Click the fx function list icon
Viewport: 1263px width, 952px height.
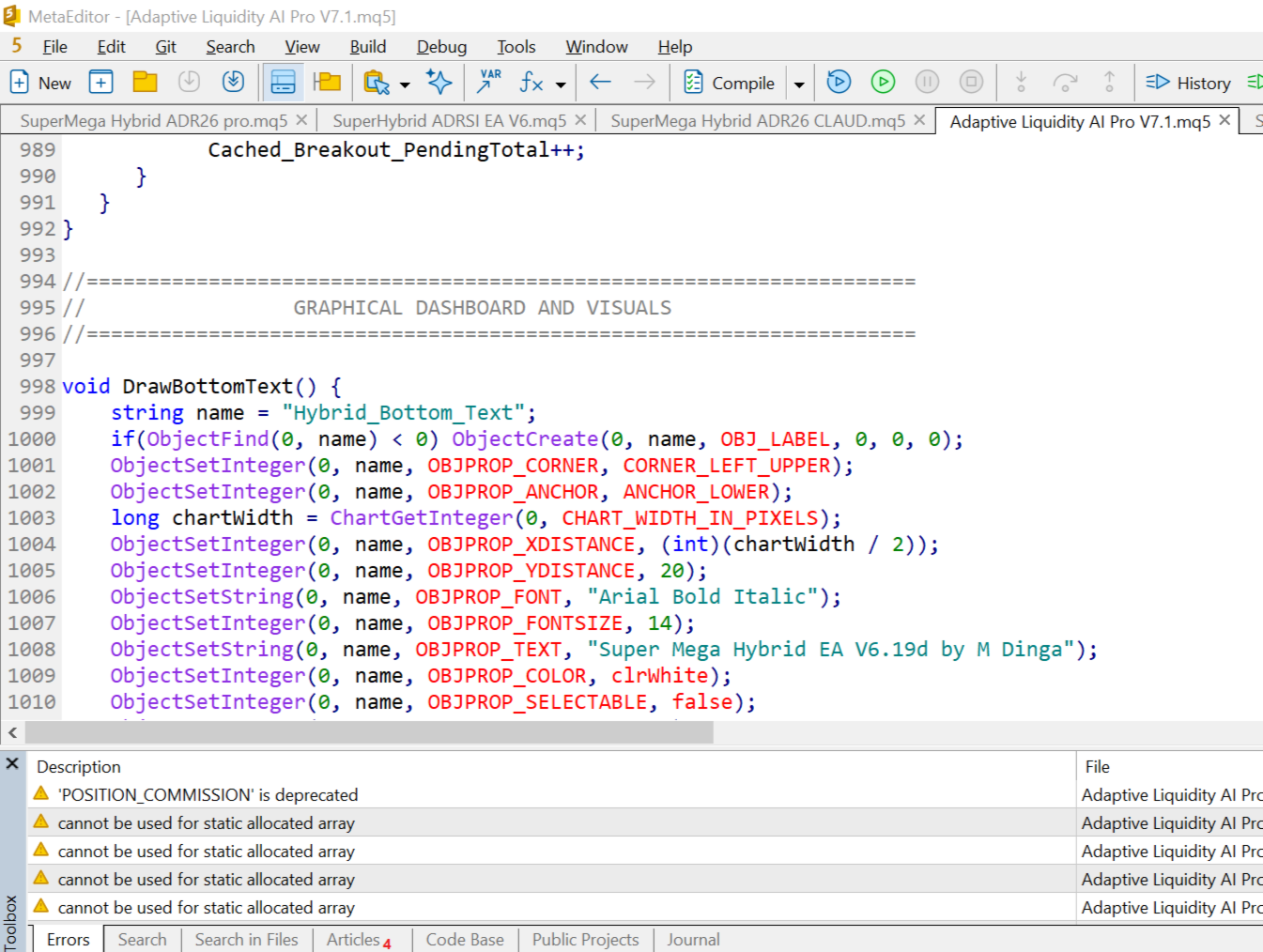pyautogui.click(x=531, y=83)
